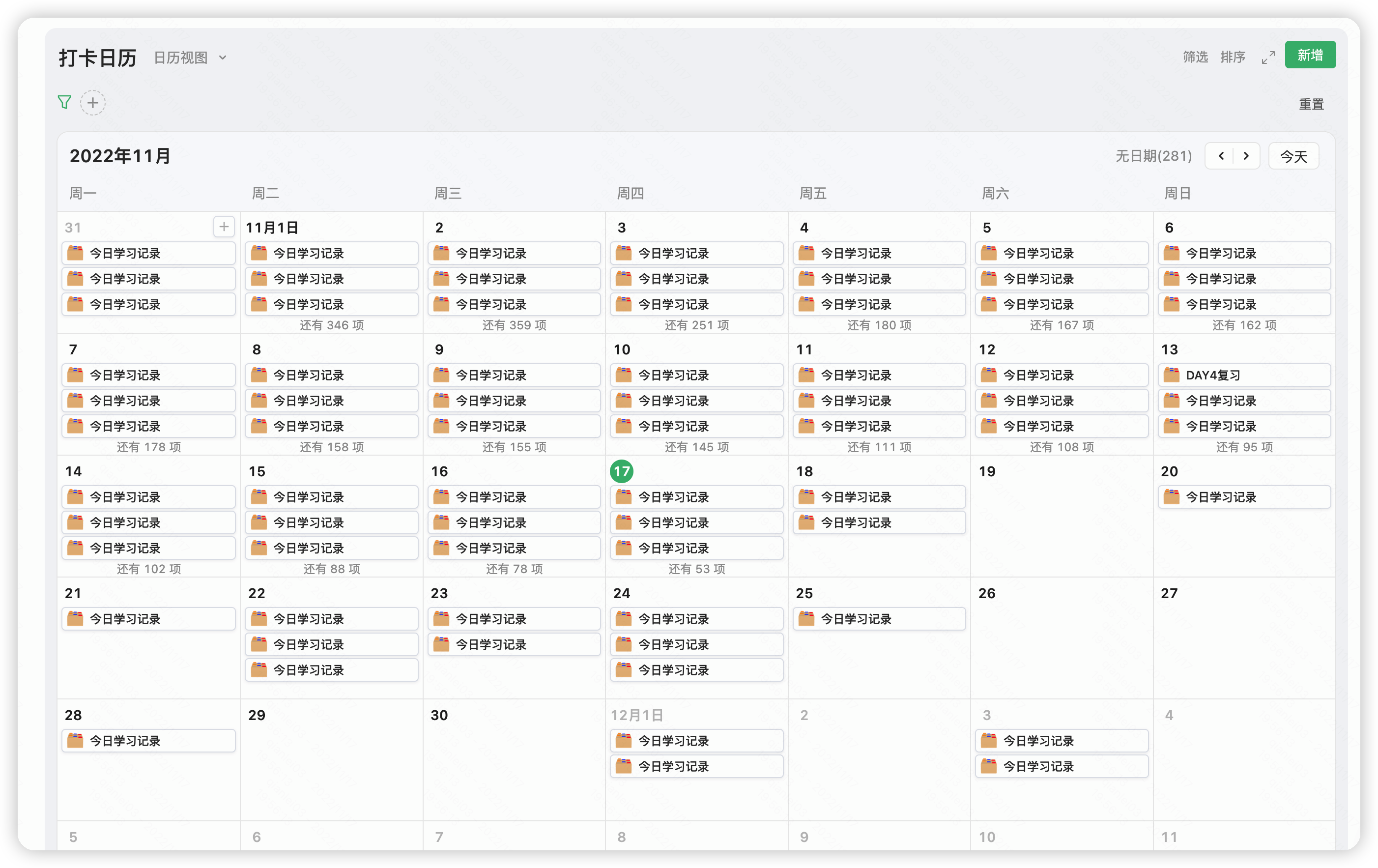This screenshot has height=868, width=1378.
Task: Show 还有 95 项 on November 13
Action: [x=1245, y=447]
